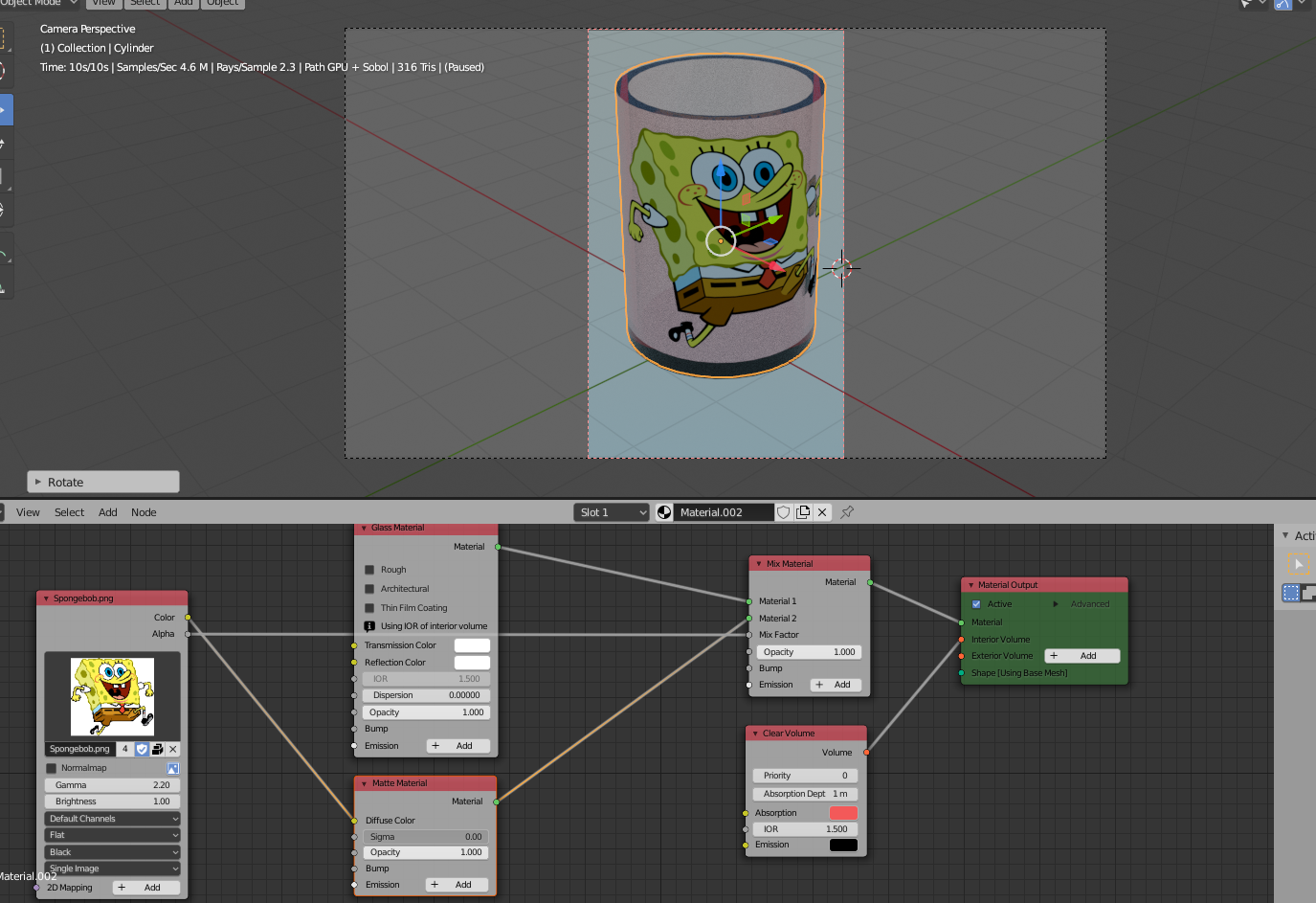Enable the Normalmap checkbox
Screen dimensions: 1316x903
(52, 768)
